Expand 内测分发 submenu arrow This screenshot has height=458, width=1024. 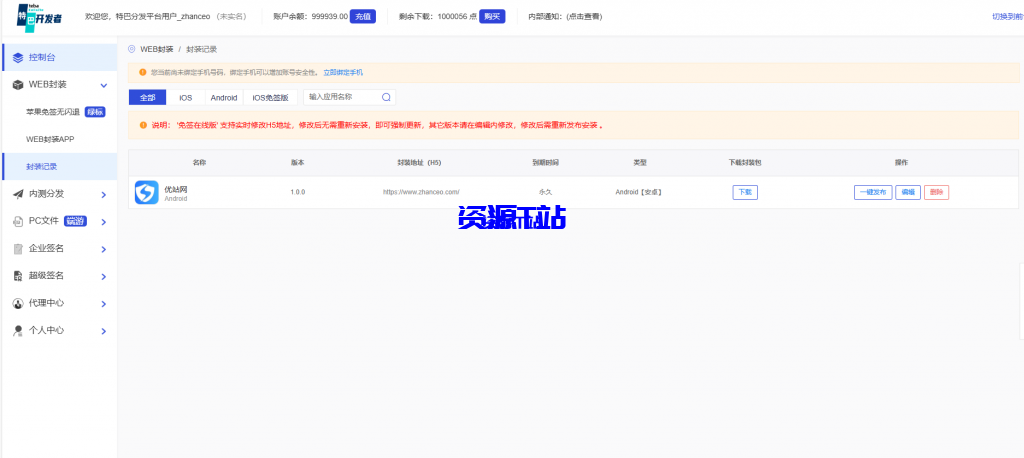(104, 195)
